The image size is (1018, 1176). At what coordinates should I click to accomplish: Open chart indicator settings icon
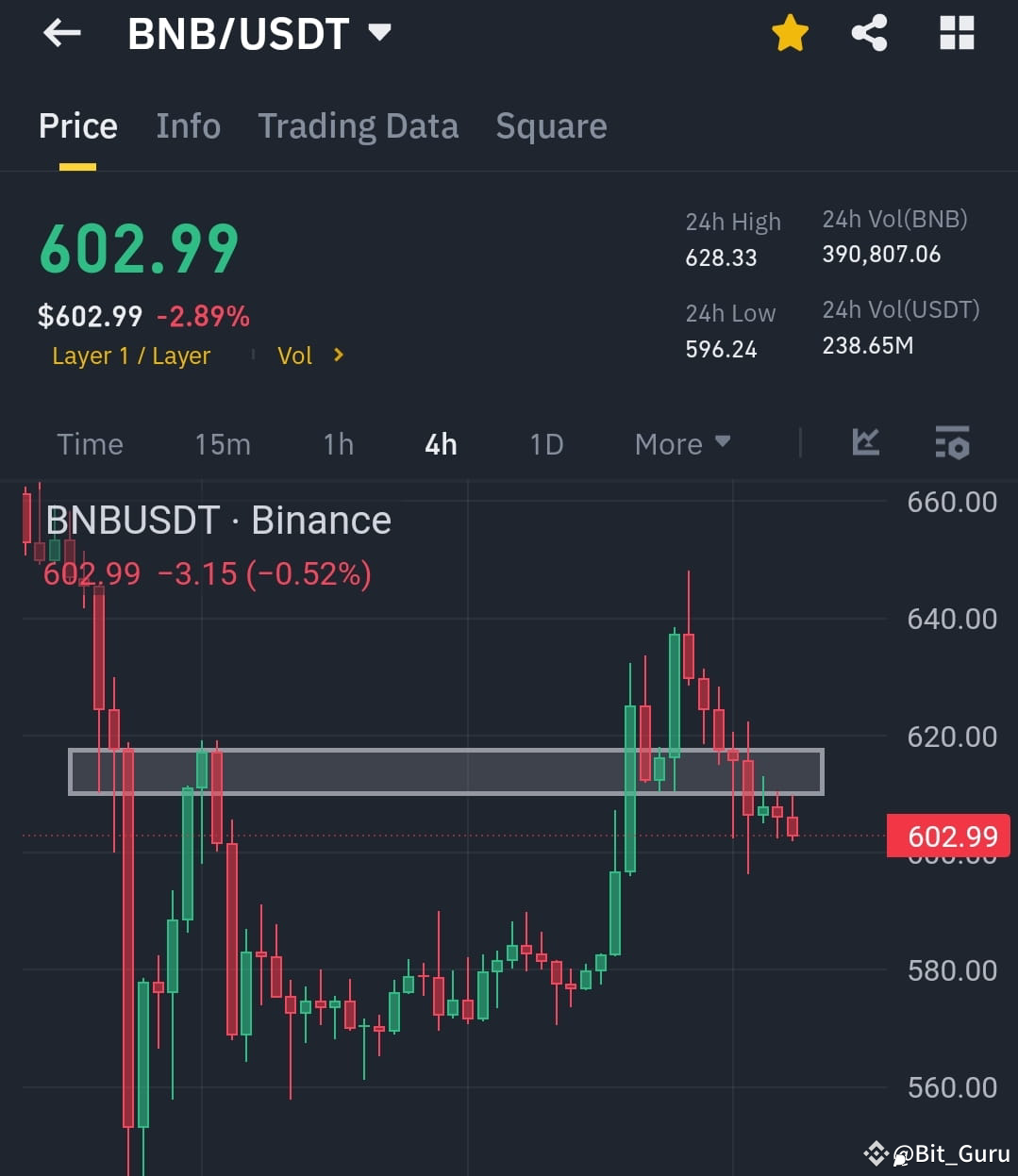(x=952, y=443)
